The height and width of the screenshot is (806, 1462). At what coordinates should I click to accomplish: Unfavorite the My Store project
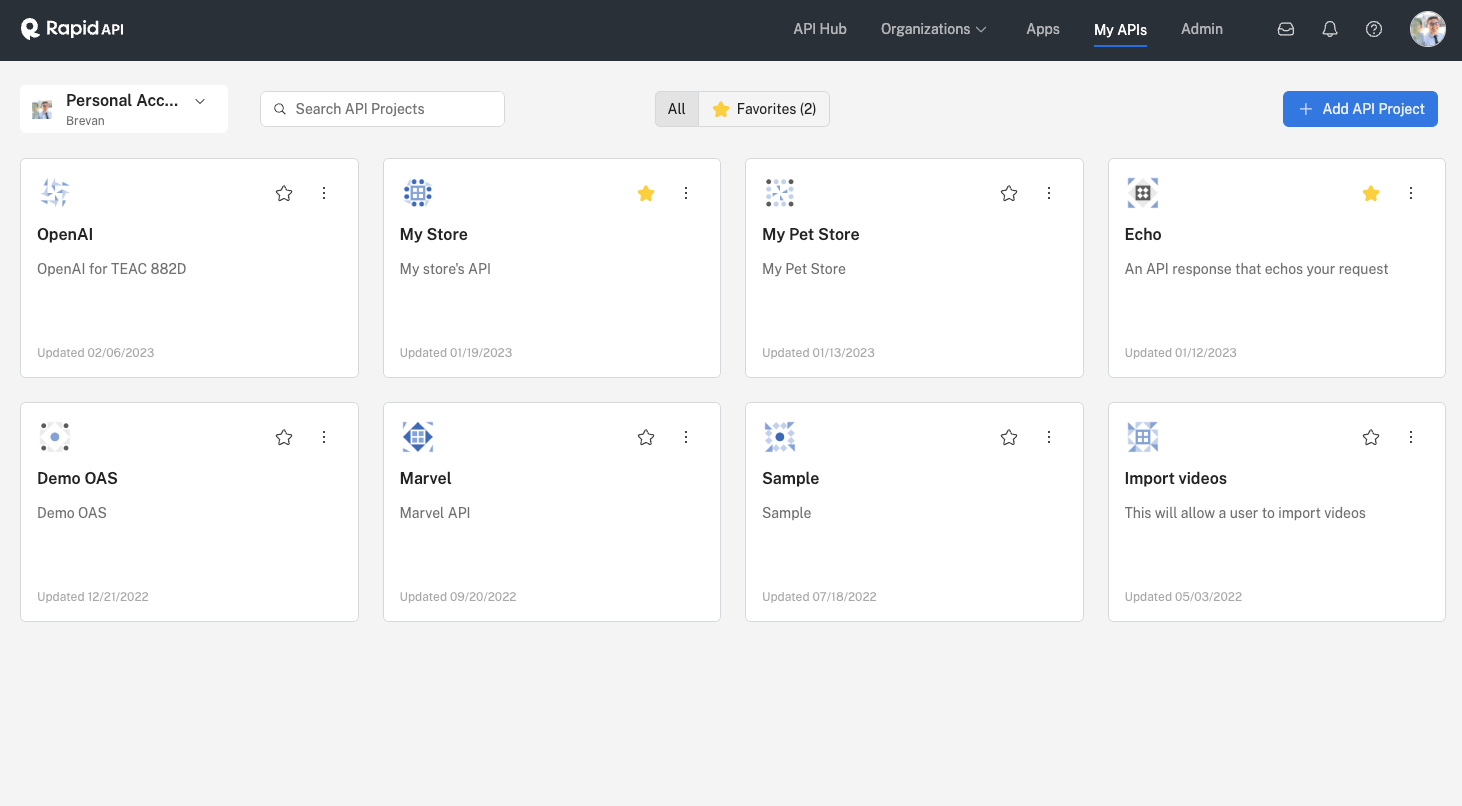tap(645, 193)
